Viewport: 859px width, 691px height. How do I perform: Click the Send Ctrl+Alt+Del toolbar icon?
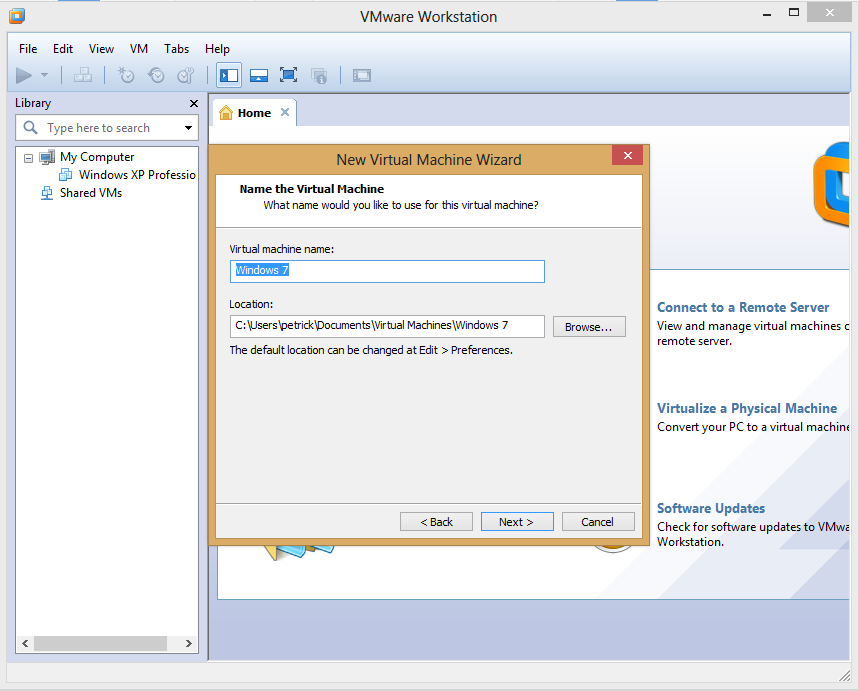click(x=83, y=75)
